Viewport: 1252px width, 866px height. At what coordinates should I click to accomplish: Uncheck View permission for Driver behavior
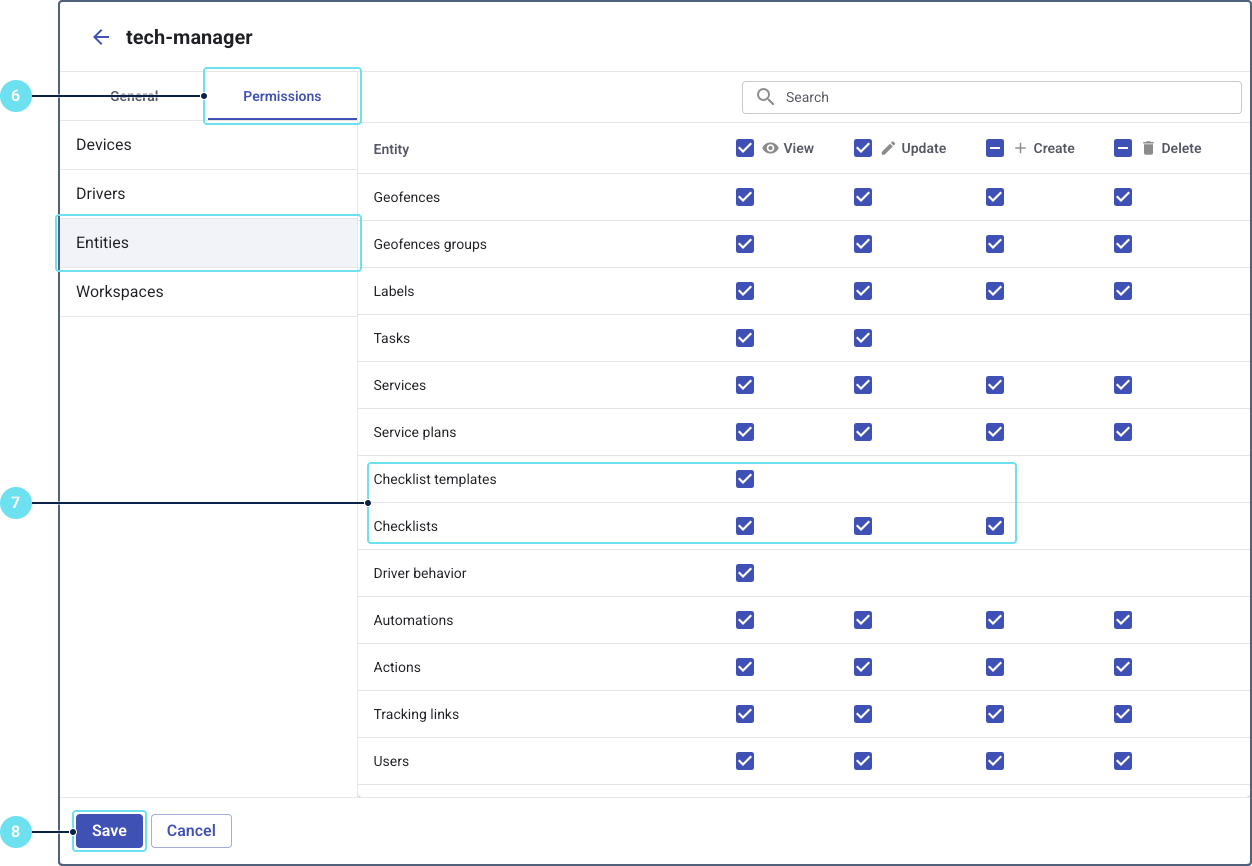(x=744, y=573)
